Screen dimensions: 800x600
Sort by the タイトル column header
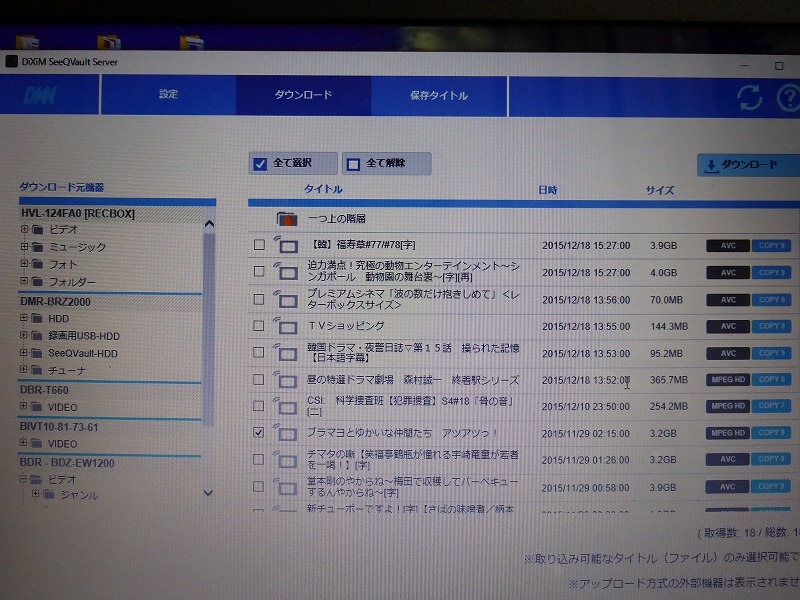[x=323, y=189]
